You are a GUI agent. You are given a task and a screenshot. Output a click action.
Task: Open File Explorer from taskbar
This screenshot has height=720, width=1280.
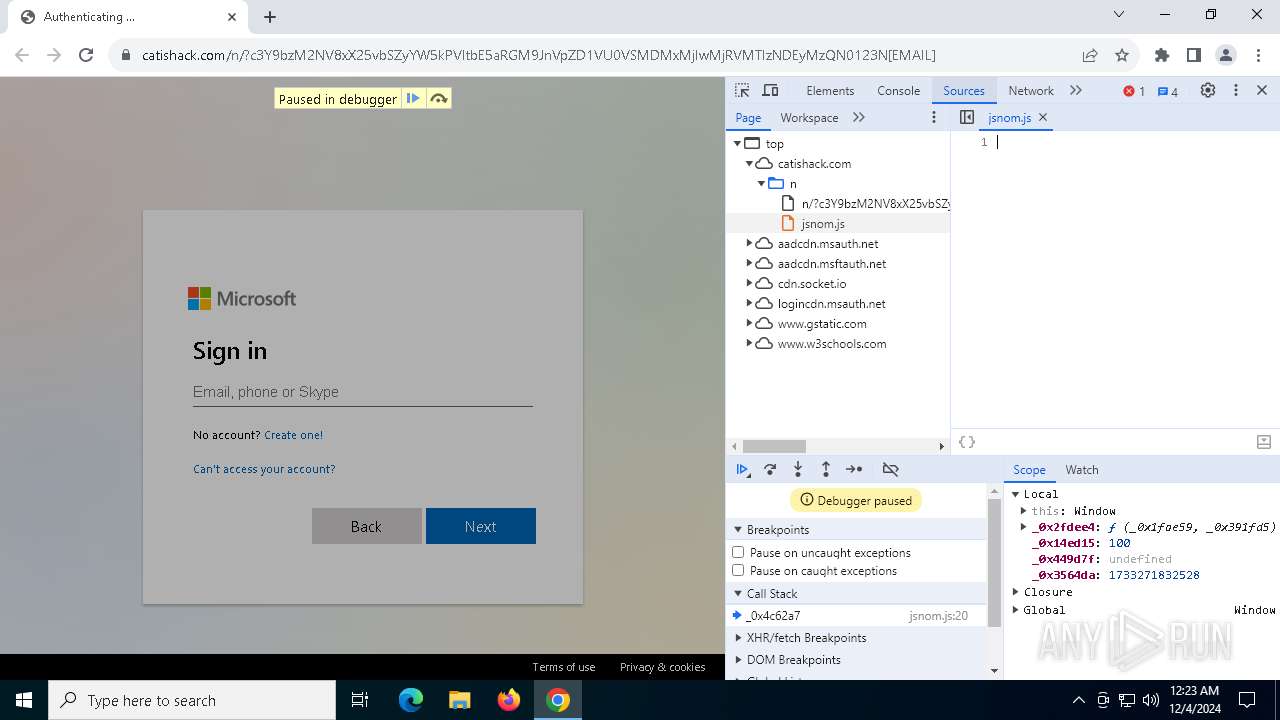(x=460, y=700)
